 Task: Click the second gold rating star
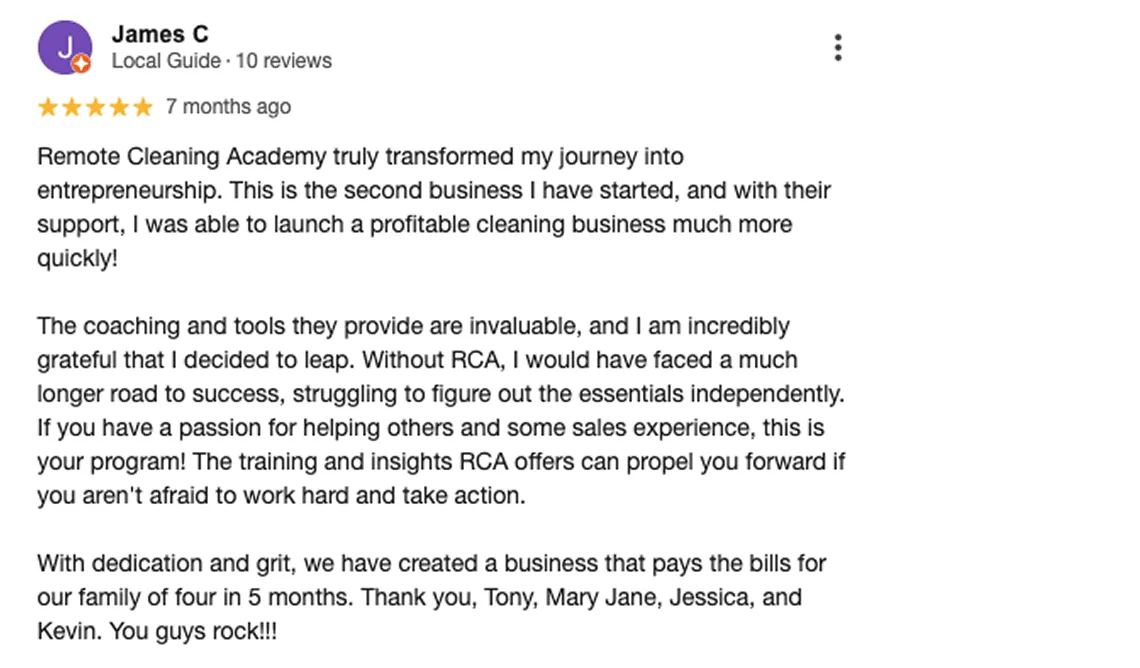point(72,107)
